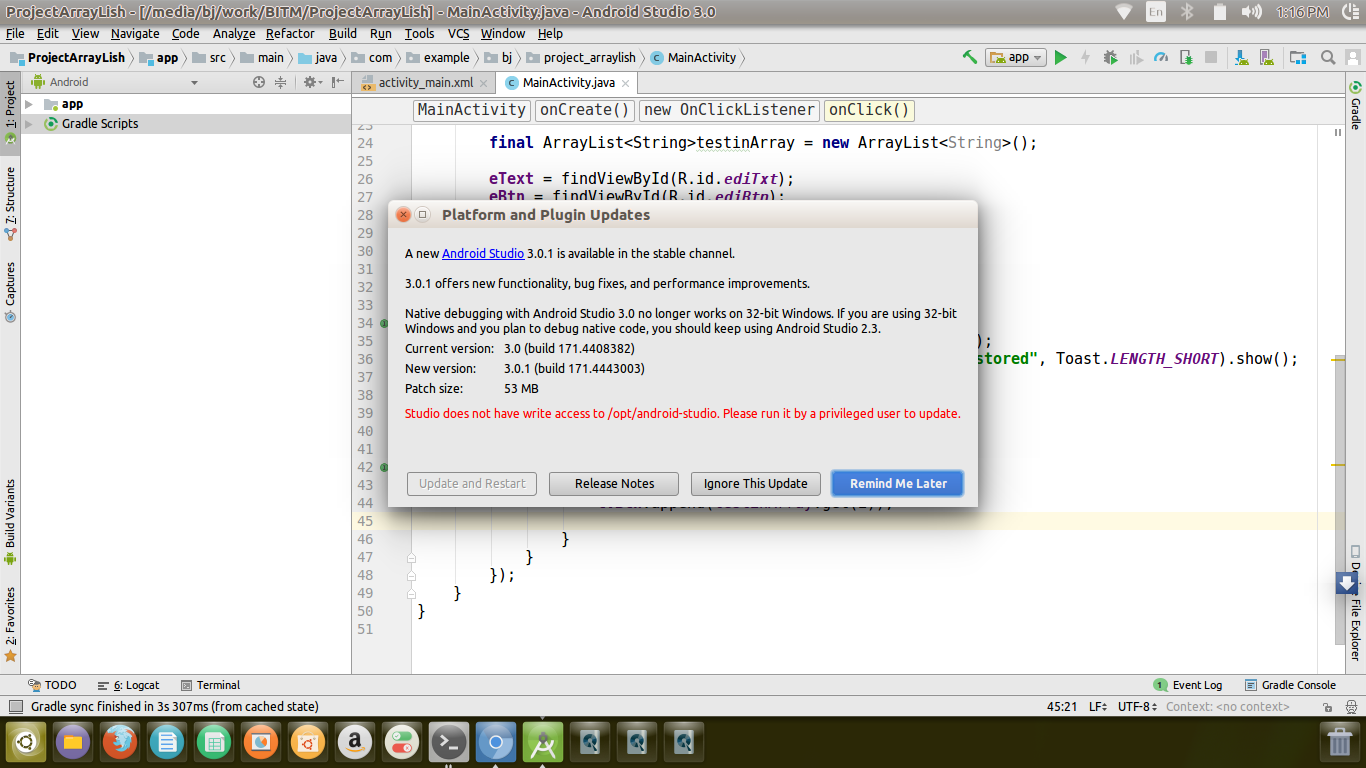Open the system volume indicator
Screen dimensions: 1366x768
tap(1250, 12)
